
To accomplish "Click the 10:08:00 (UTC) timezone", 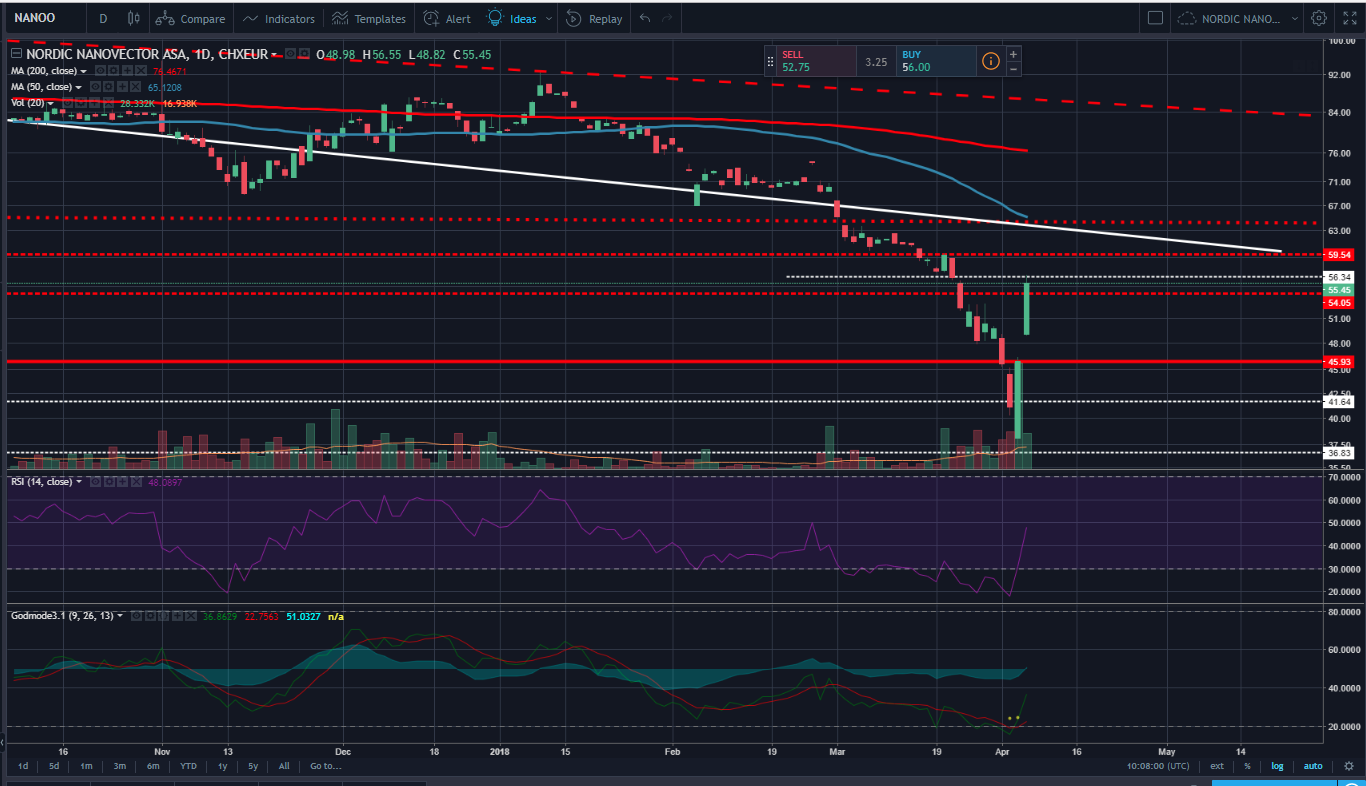I will point(1157,766).
